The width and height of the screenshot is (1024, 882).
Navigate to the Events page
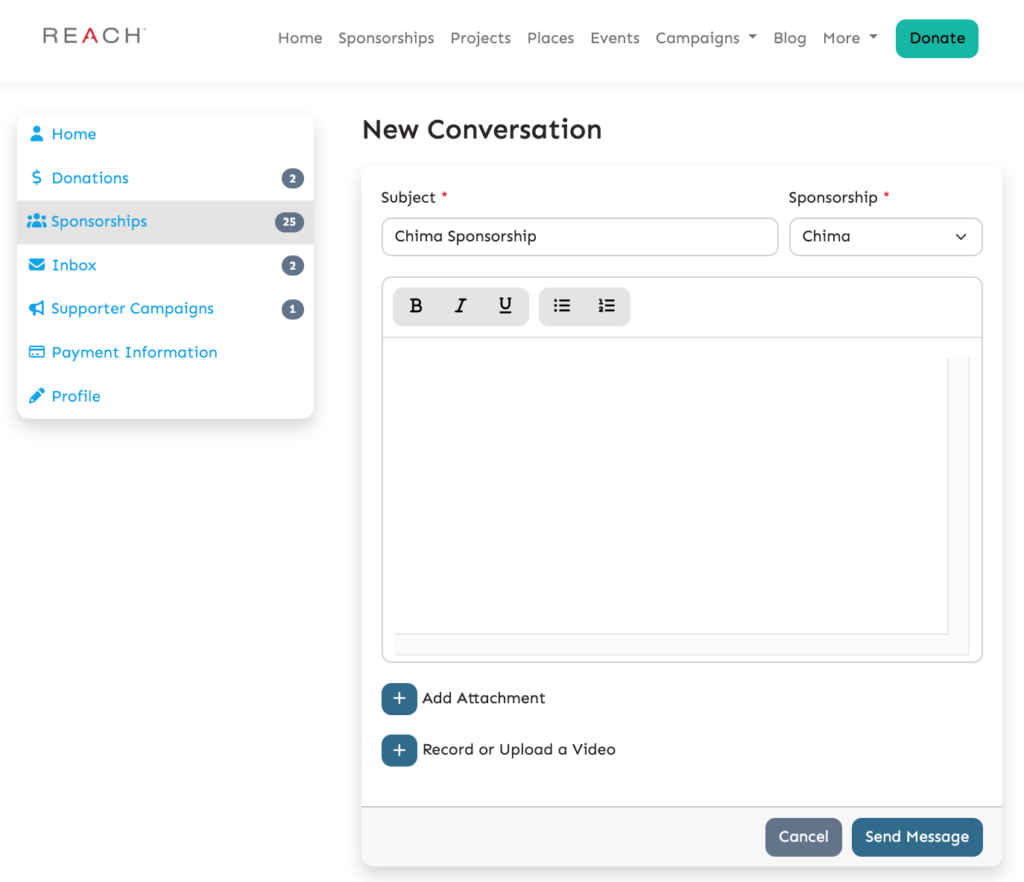pos(614,38)
